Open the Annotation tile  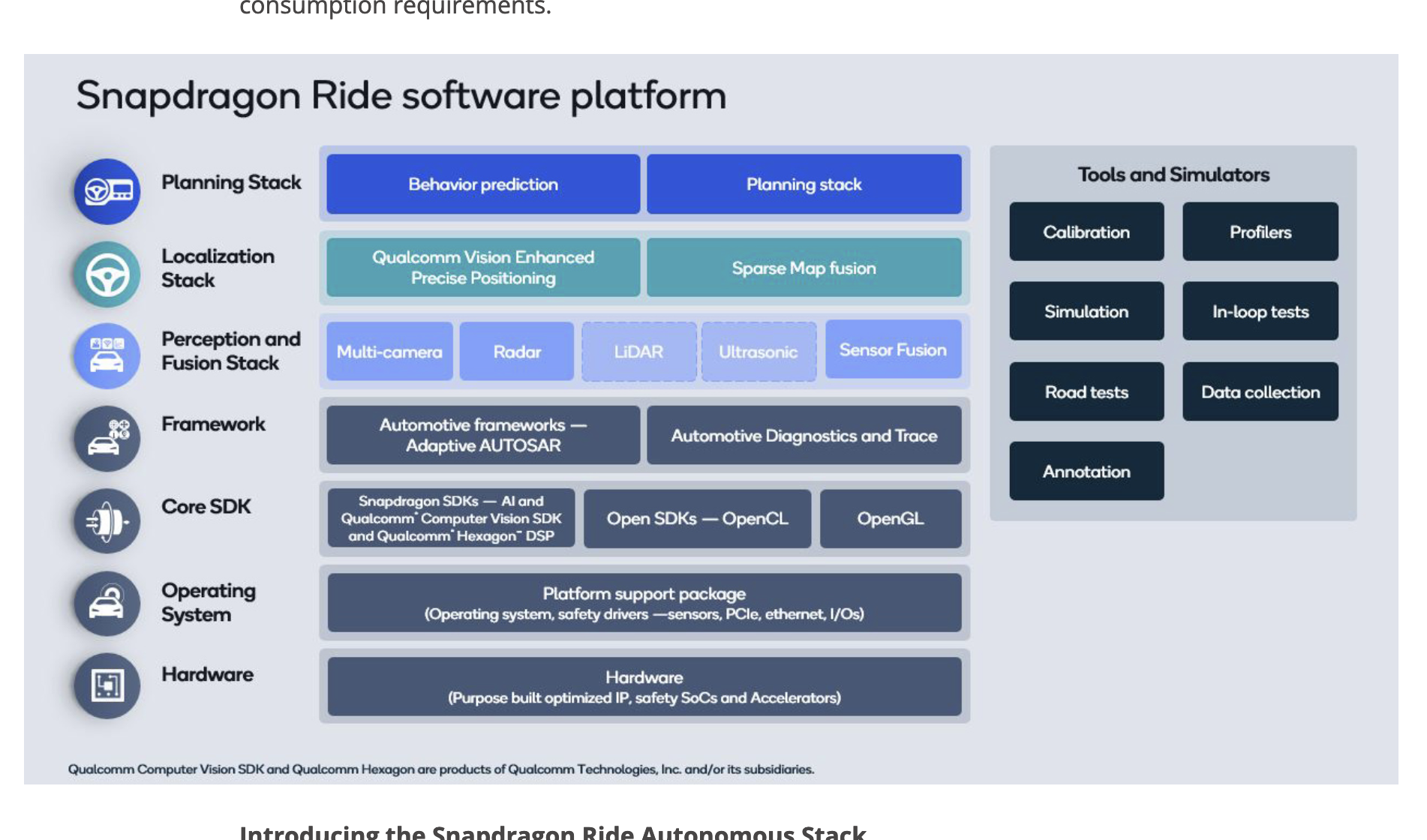[1086, 471]
